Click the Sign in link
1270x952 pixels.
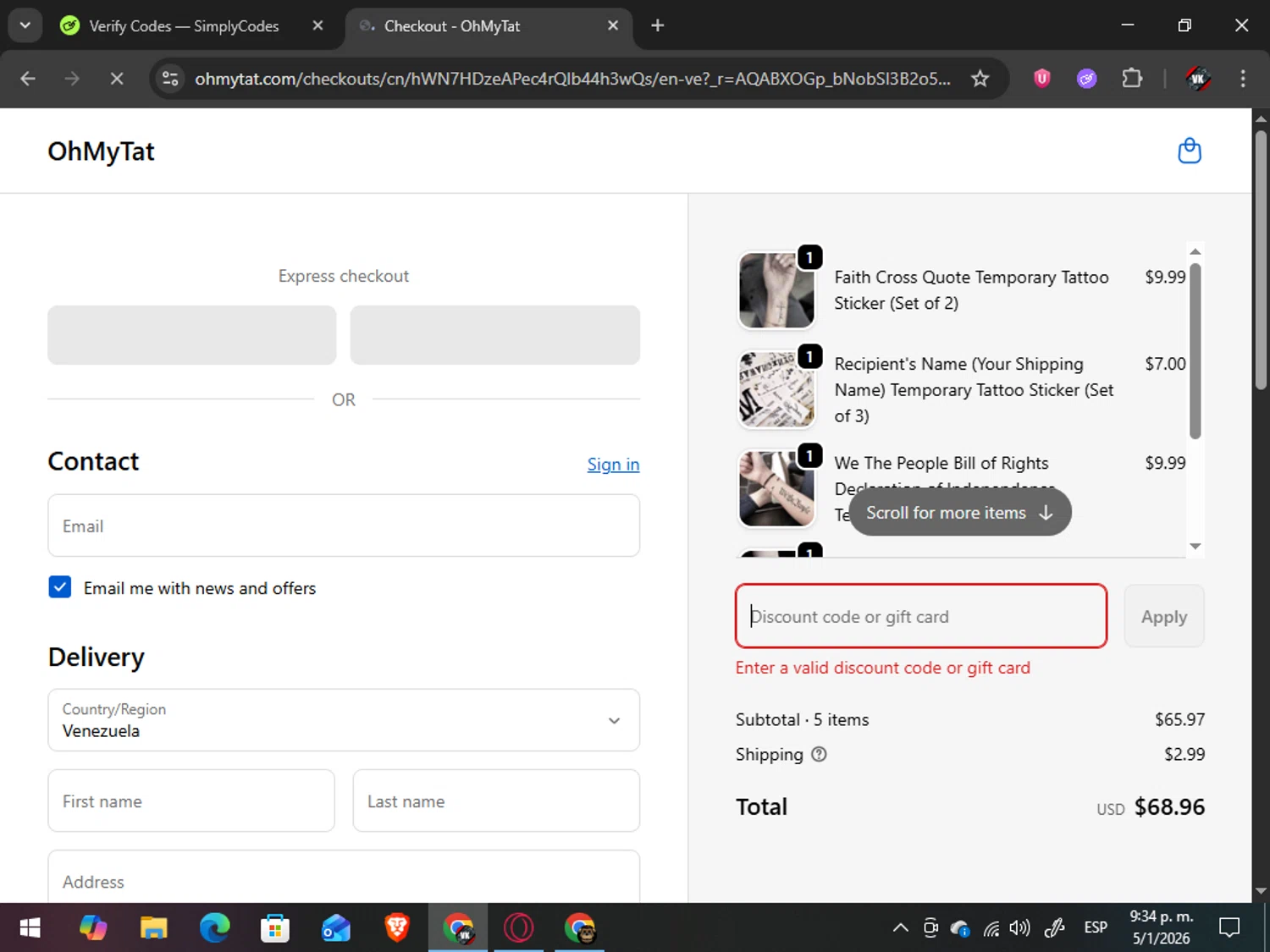(613, 465)
